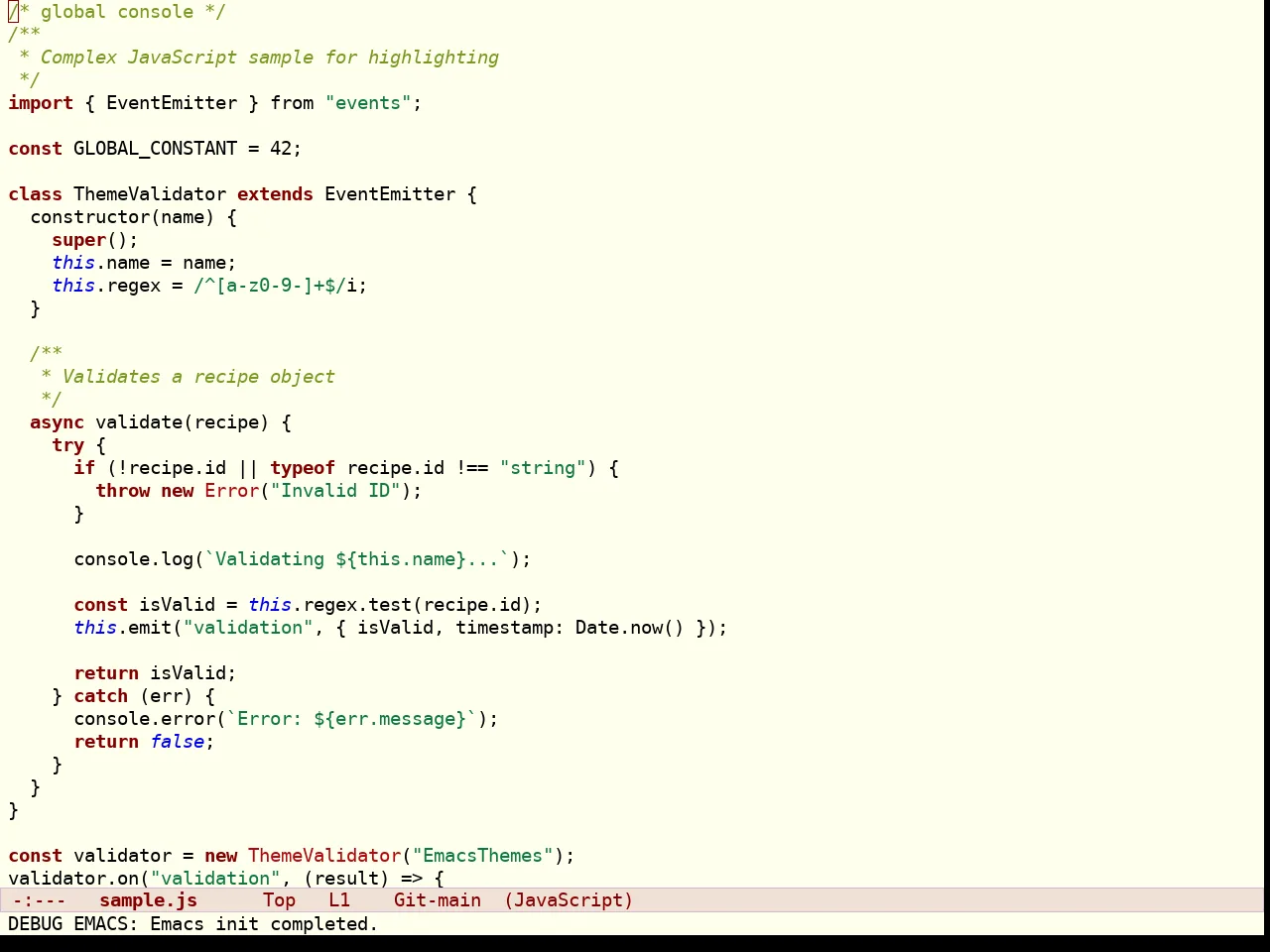Click the 'class' keyword

pos(35,194)
